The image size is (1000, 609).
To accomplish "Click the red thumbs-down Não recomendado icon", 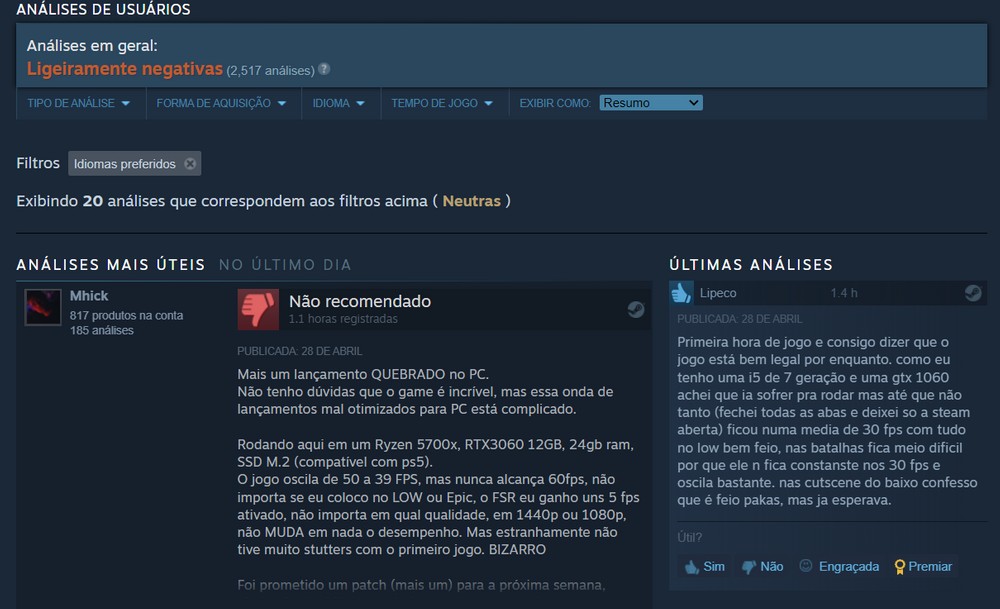I will pyautogui.click(x=258, y=309).
